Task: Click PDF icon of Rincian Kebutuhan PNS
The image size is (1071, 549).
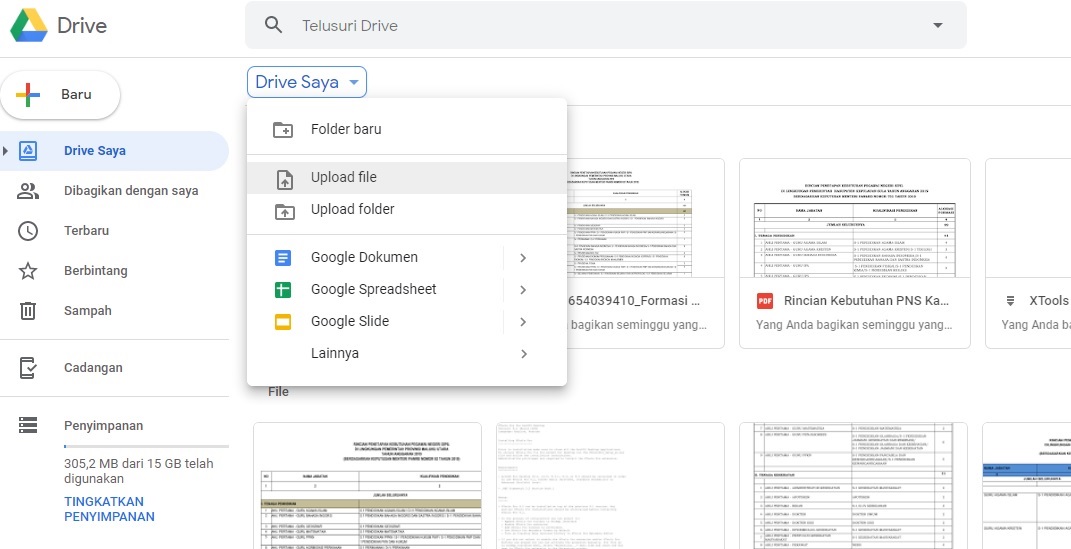Action: (765, 301)
